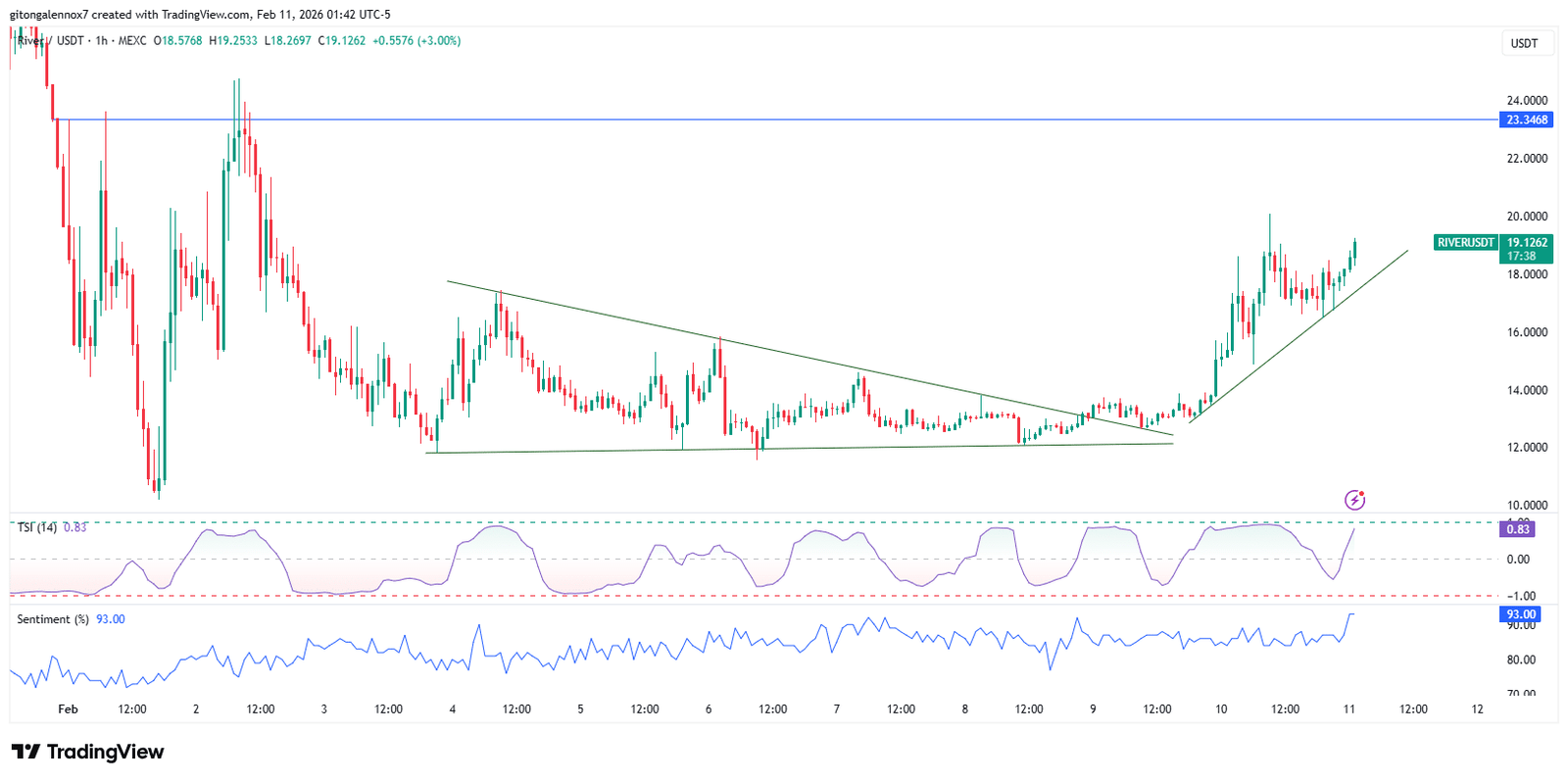Click the +0.5576 (+3.00%) change value

coord(416,41)
